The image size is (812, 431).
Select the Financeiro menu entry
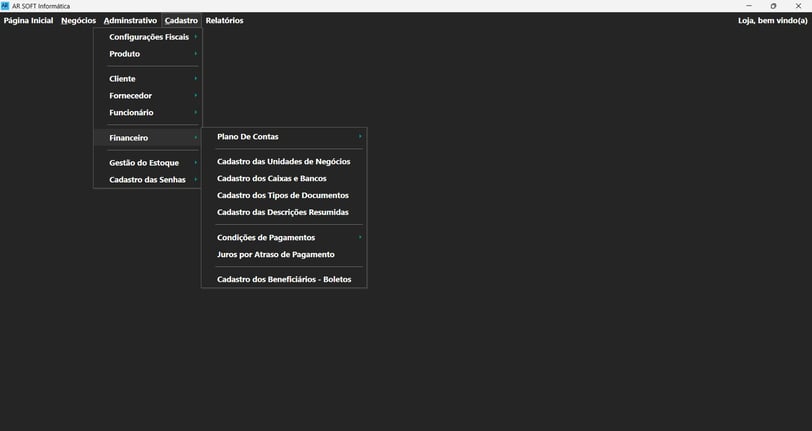click(x=148, y=138)
